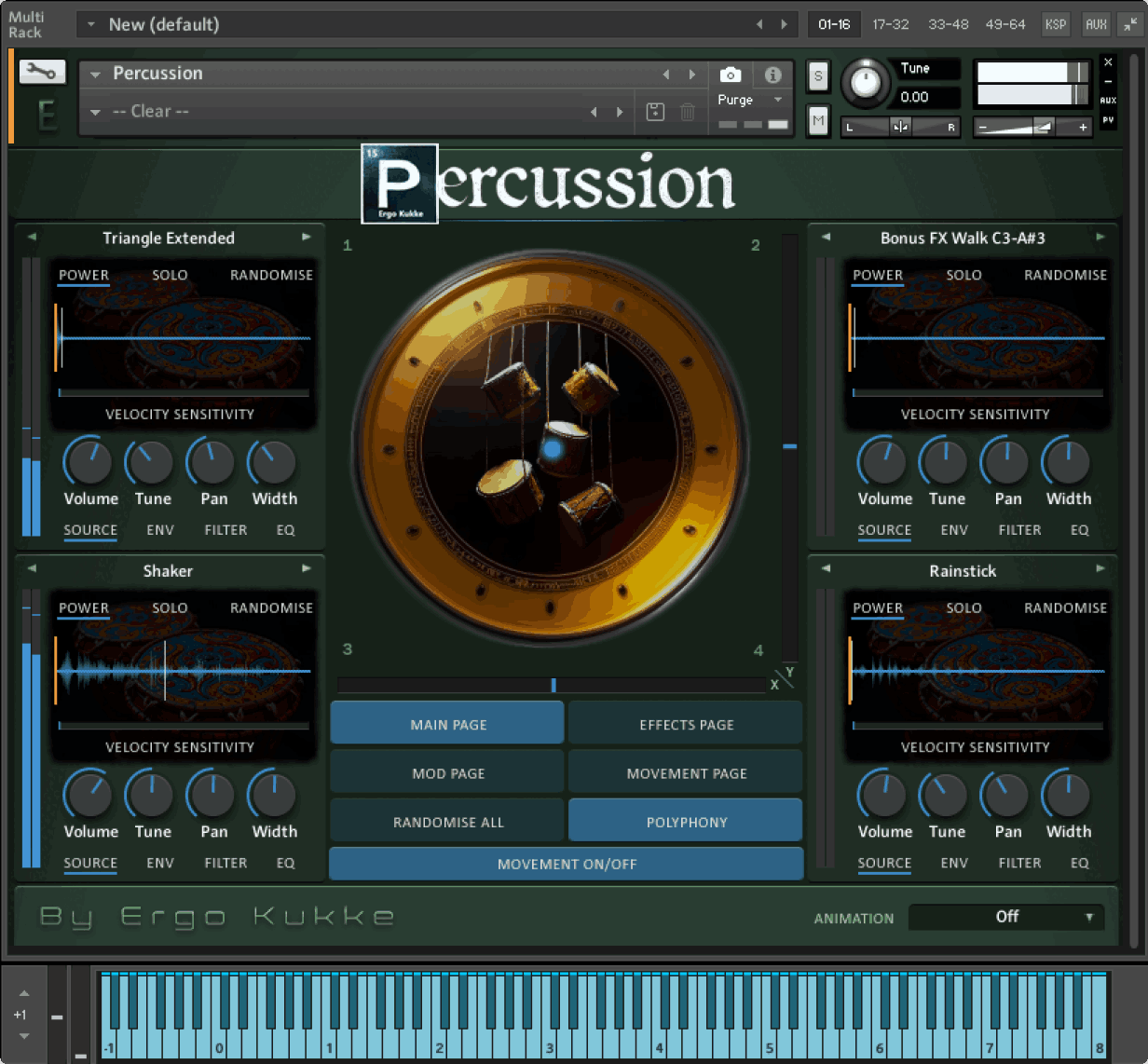Click the main Tune knob

click(866, 83)
